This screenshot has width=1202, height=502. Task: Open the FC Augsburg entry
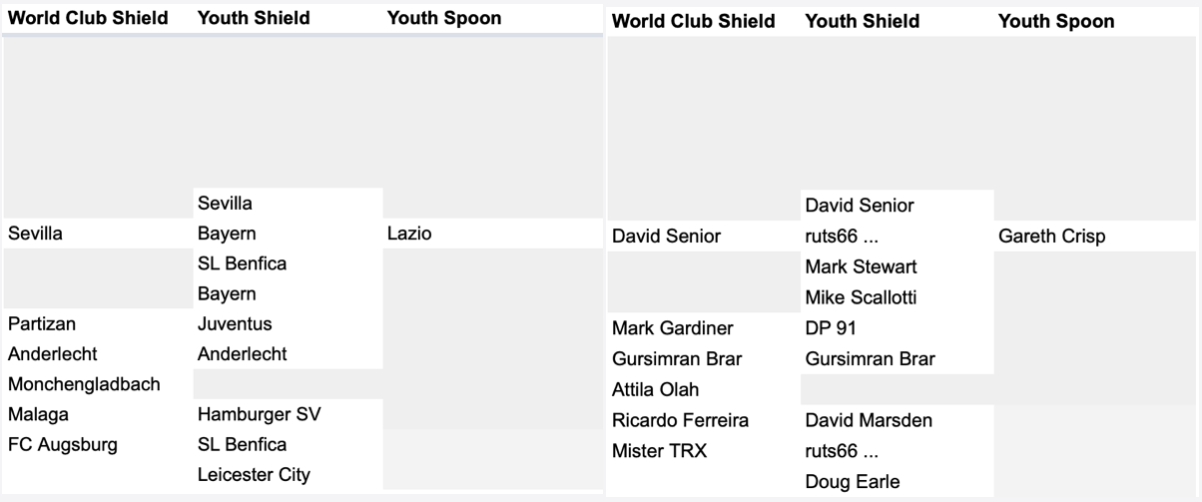[62, 444]
